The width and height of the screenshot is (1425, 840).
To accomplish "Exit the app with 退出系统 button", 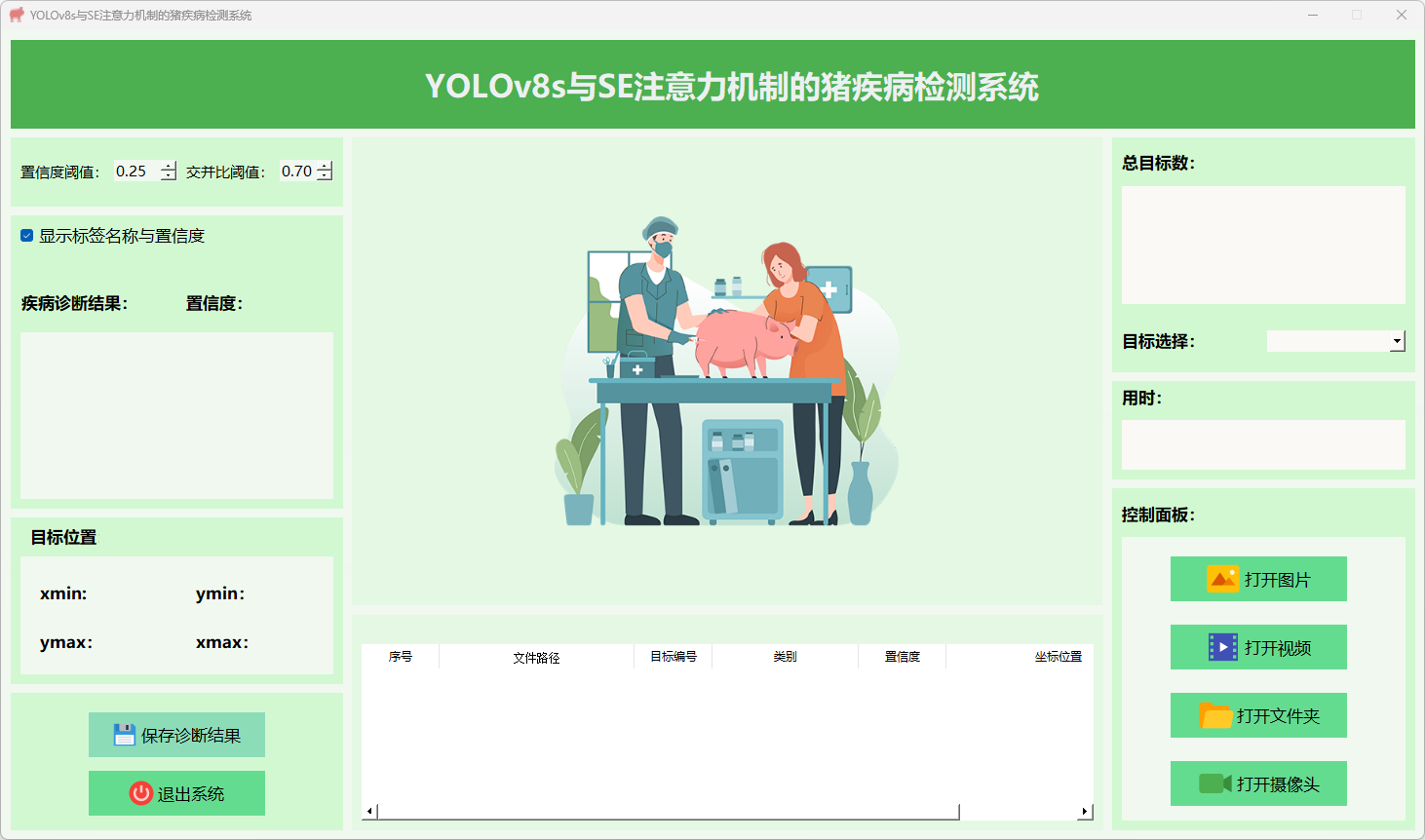I will point(176,793).
